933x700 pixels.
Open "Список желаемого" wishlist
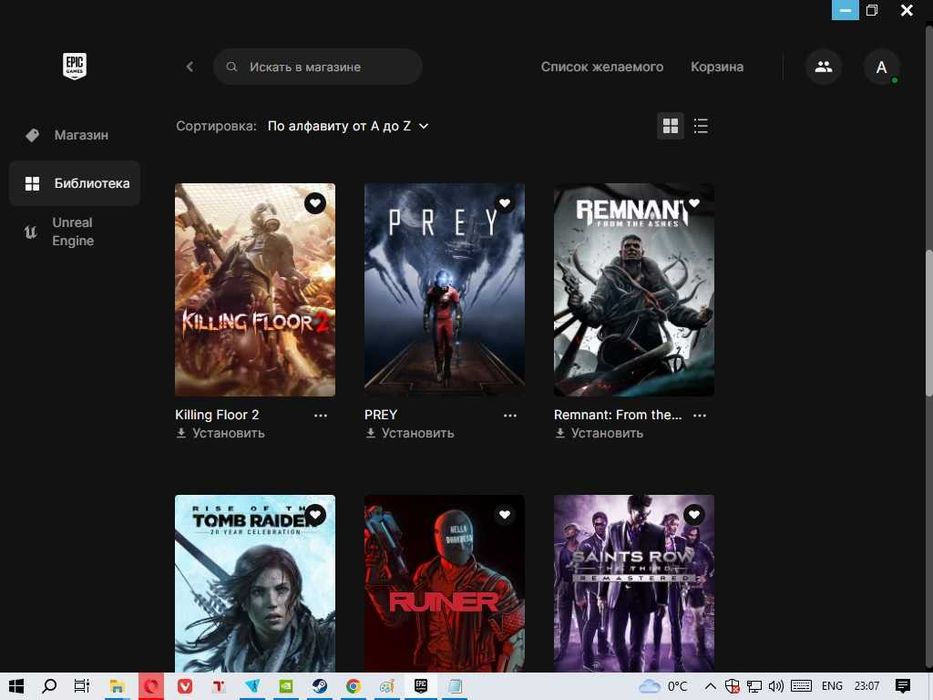(x=602, y=67)
